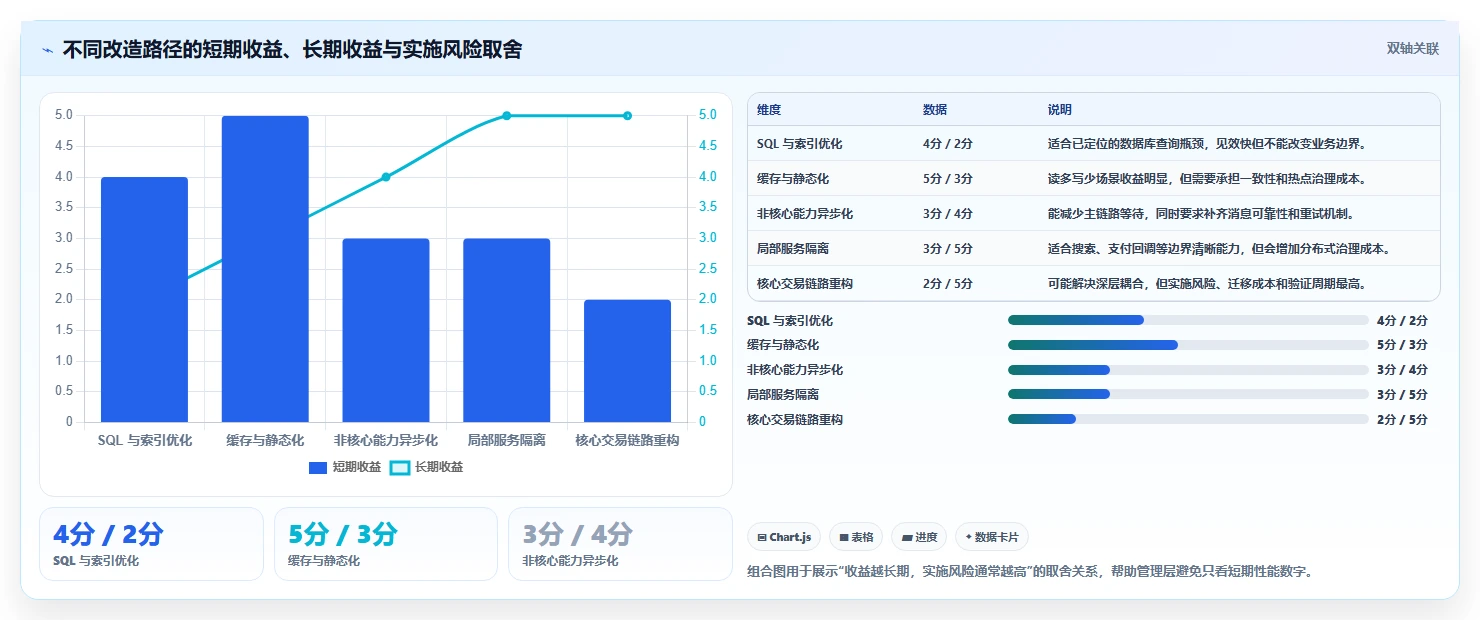Click the line point above 非核心能力异步化

[x=386, y=177]
